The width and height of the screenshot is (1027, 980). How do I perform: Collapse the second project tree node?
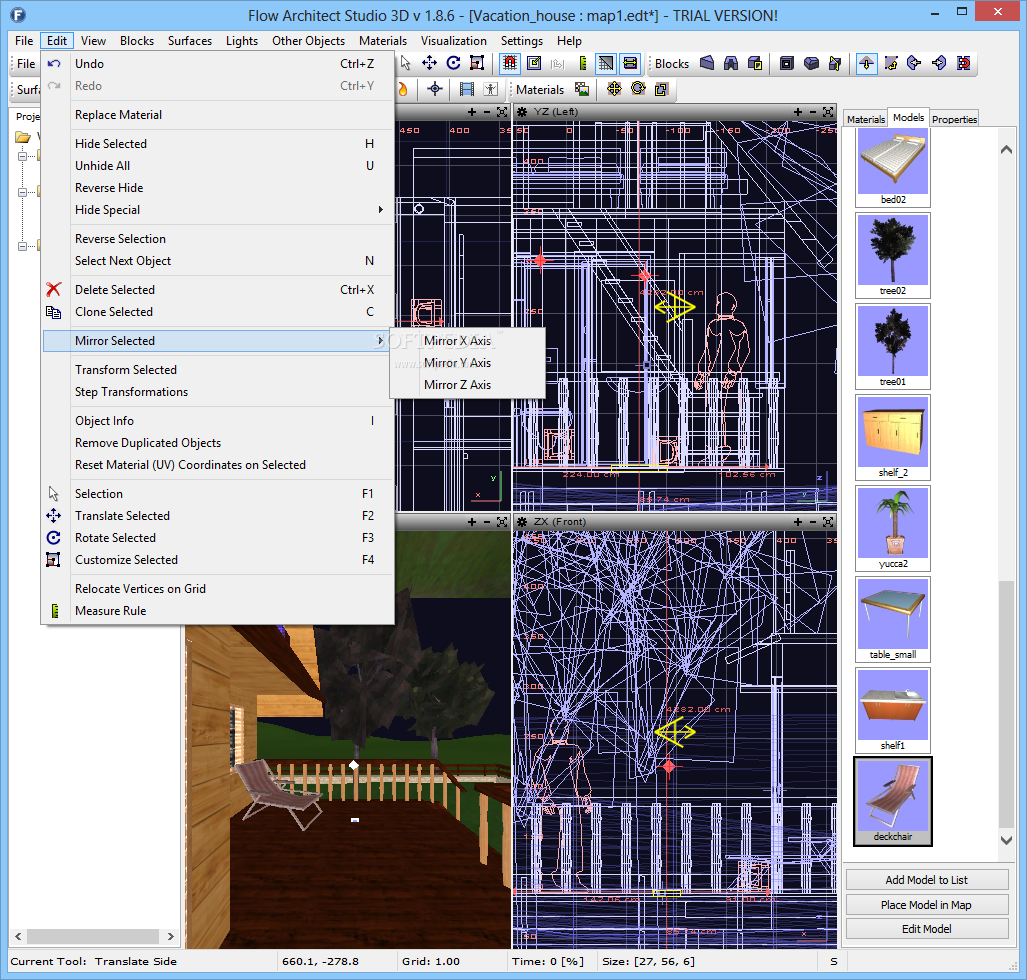pos(22,193)
